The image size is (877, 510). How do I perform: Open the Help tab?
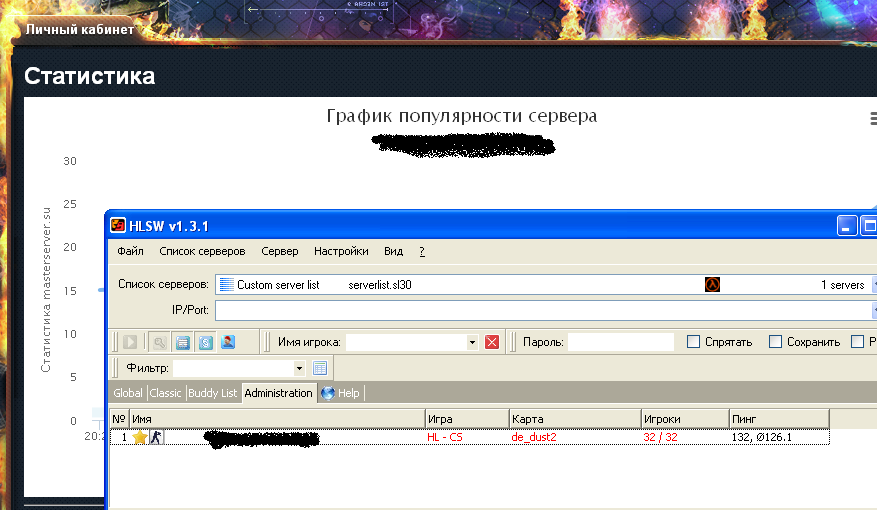[342, 393]
